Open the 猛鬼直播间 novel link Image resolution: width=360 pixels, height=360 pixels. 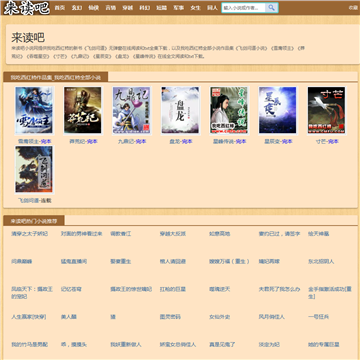tap(74, 261)
